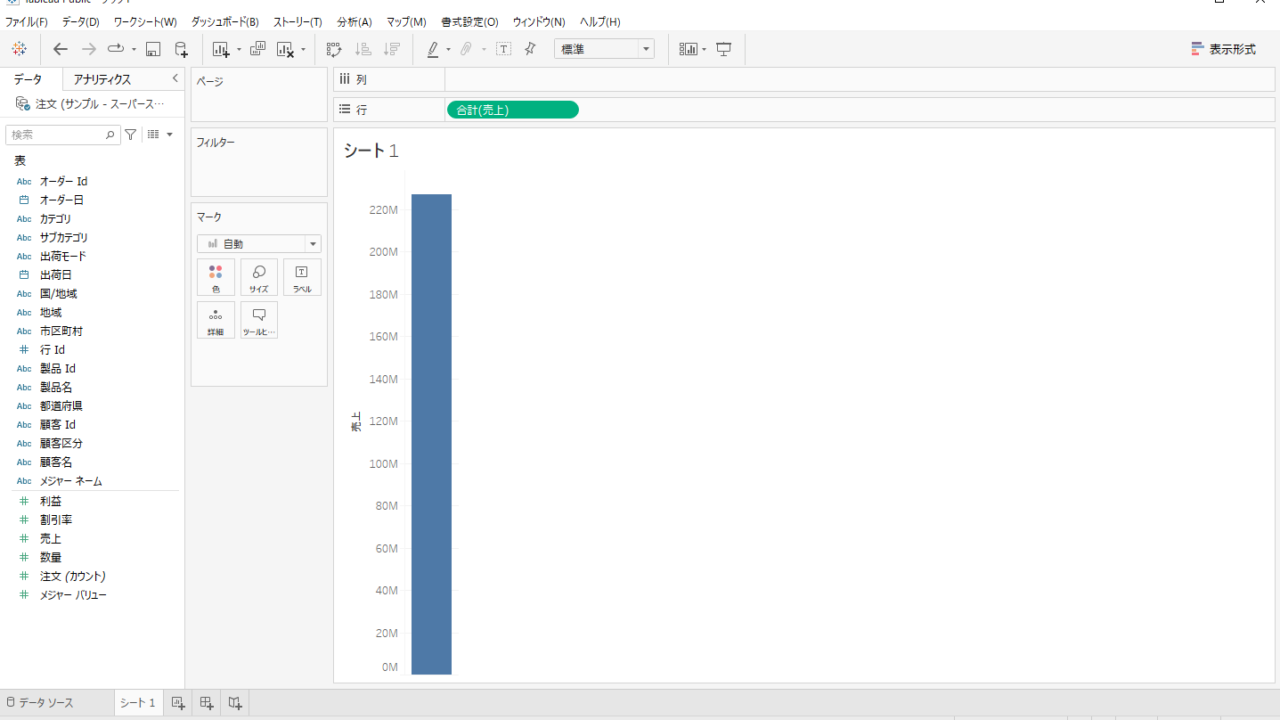The image size is (1280, 720).
Task: Switch to the アナリティクス tab
Action: pos(102,80)
